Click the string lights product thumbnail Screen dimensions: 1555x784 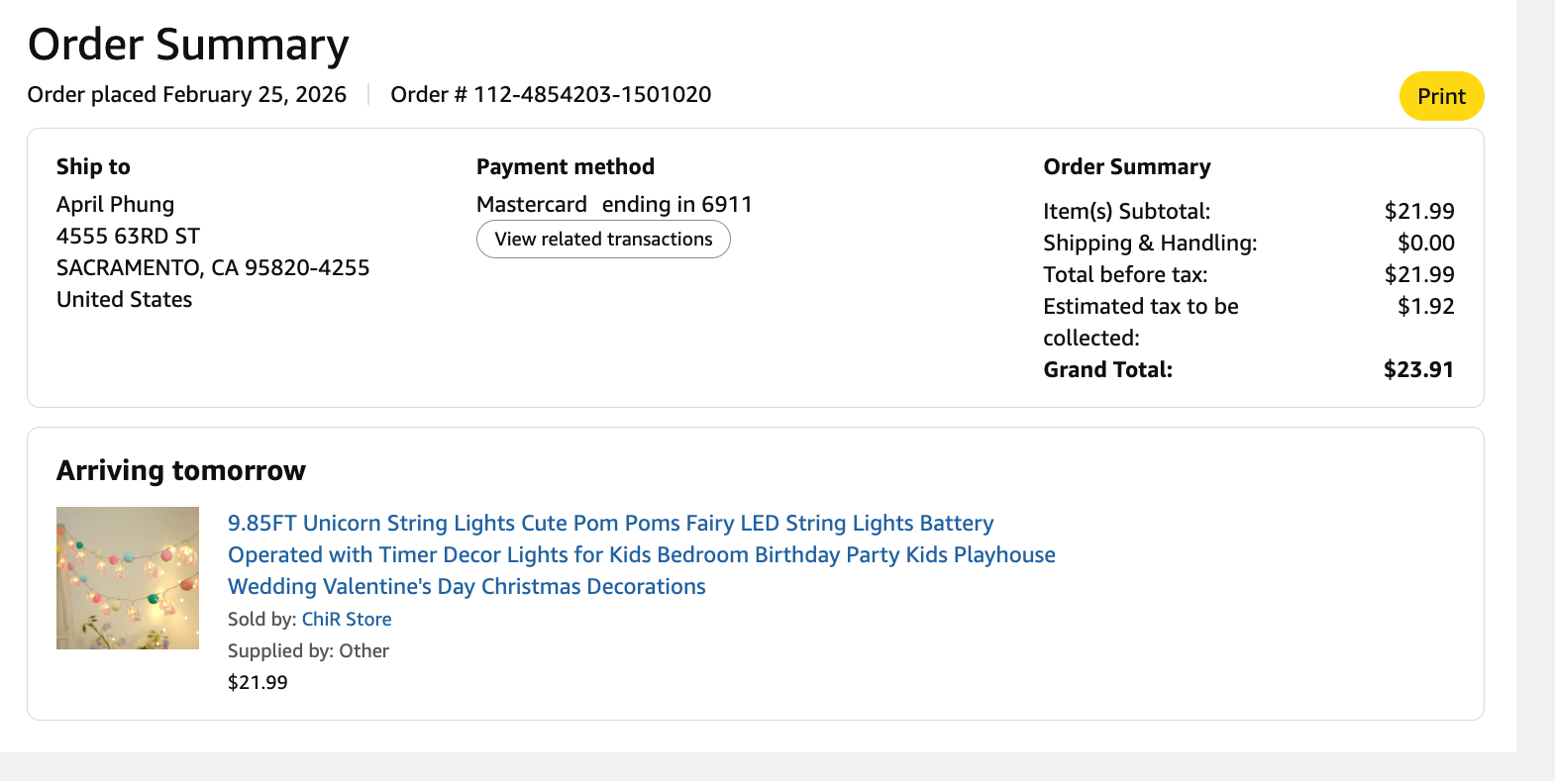pos(128,578)
